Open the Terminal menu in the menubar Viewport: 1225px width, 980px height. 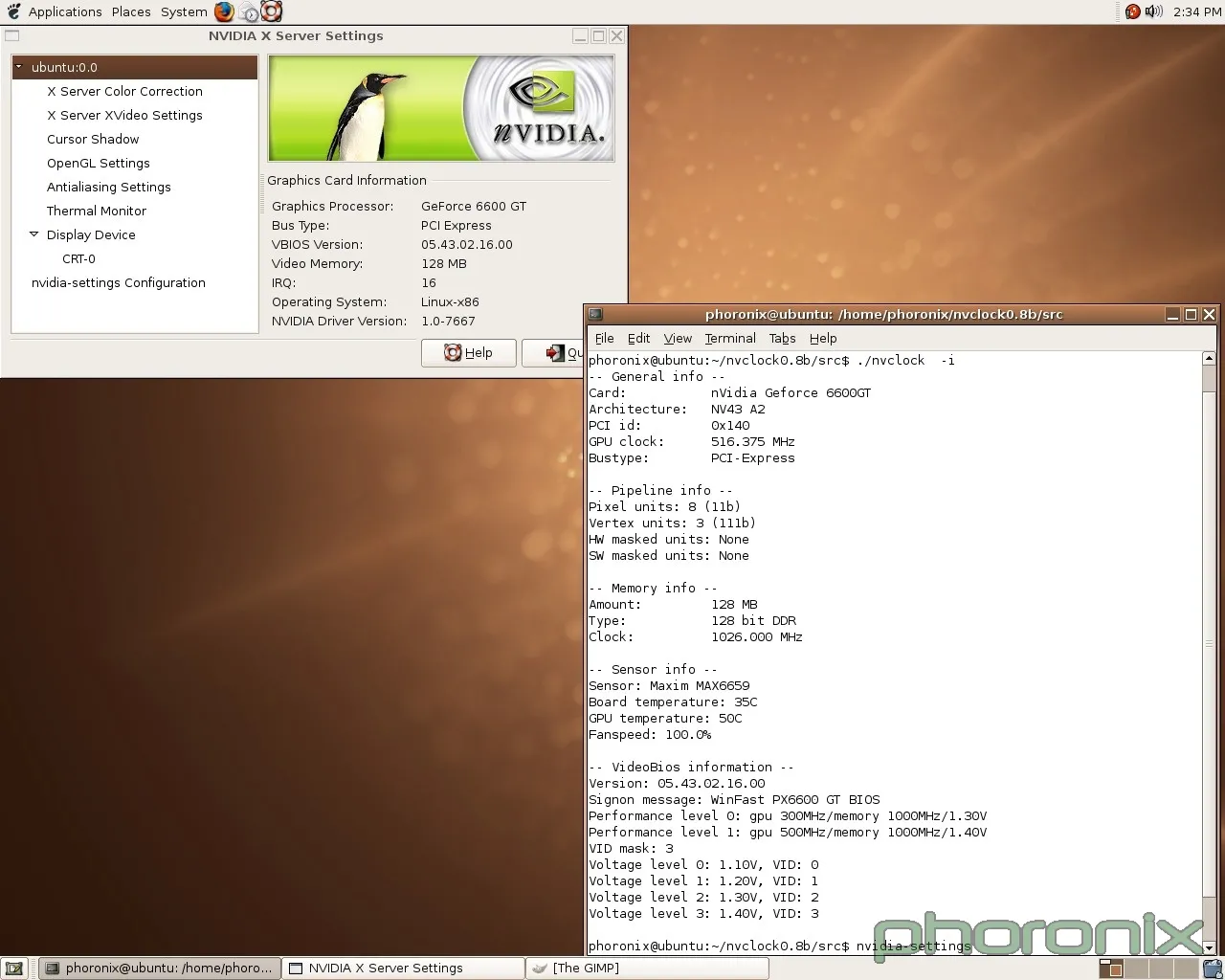coord(730,338)
